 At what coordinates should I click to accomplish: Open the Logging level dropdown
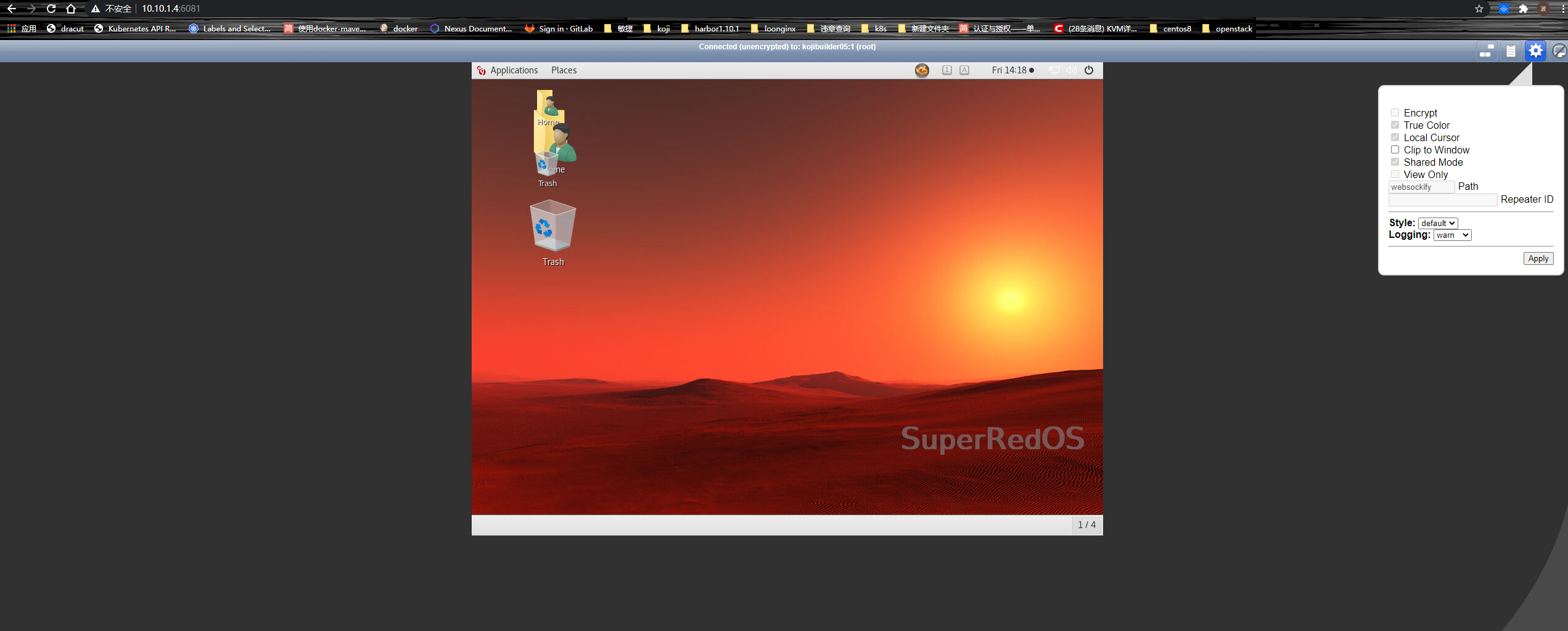[x=1452, y=235]
